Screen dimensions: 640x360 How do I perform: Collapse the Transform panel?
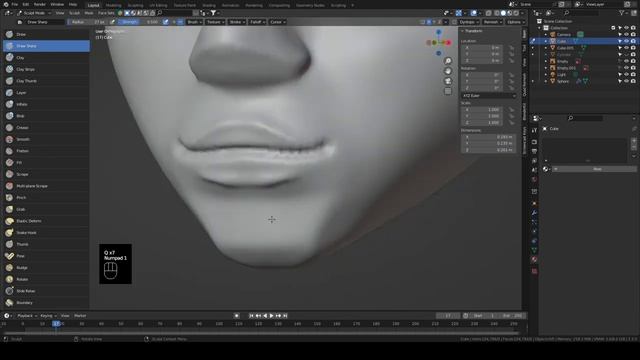tap(472, 31)
